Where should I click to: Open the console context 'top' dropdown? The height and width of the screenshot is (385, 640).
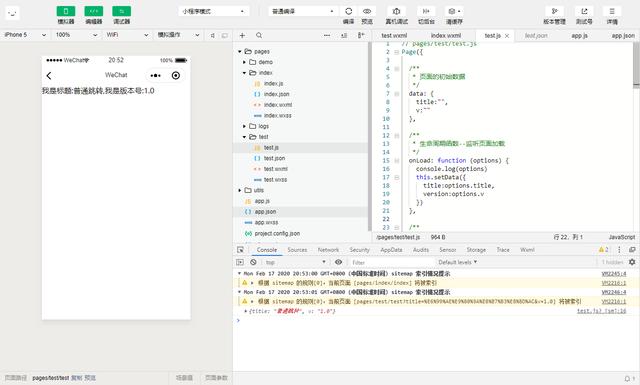click(x=296, y=262)
